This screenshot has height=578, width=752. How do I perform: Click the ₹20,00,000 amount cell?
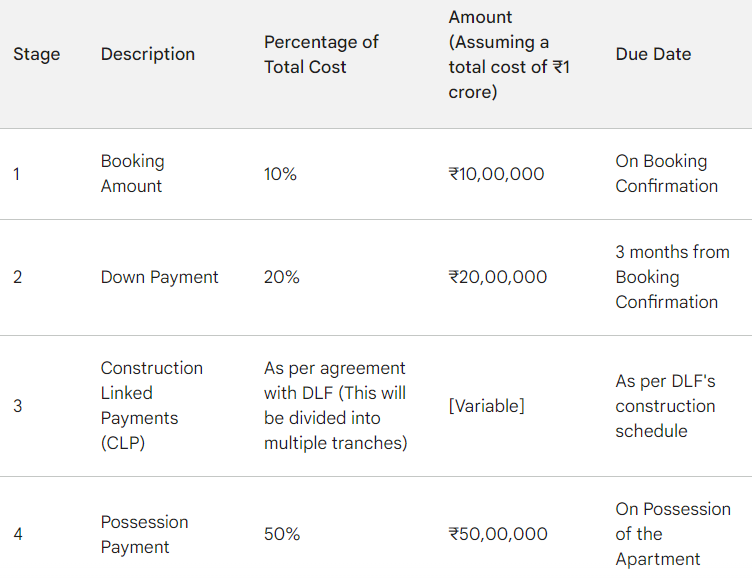pyautogui.click(x=498, y=277)
